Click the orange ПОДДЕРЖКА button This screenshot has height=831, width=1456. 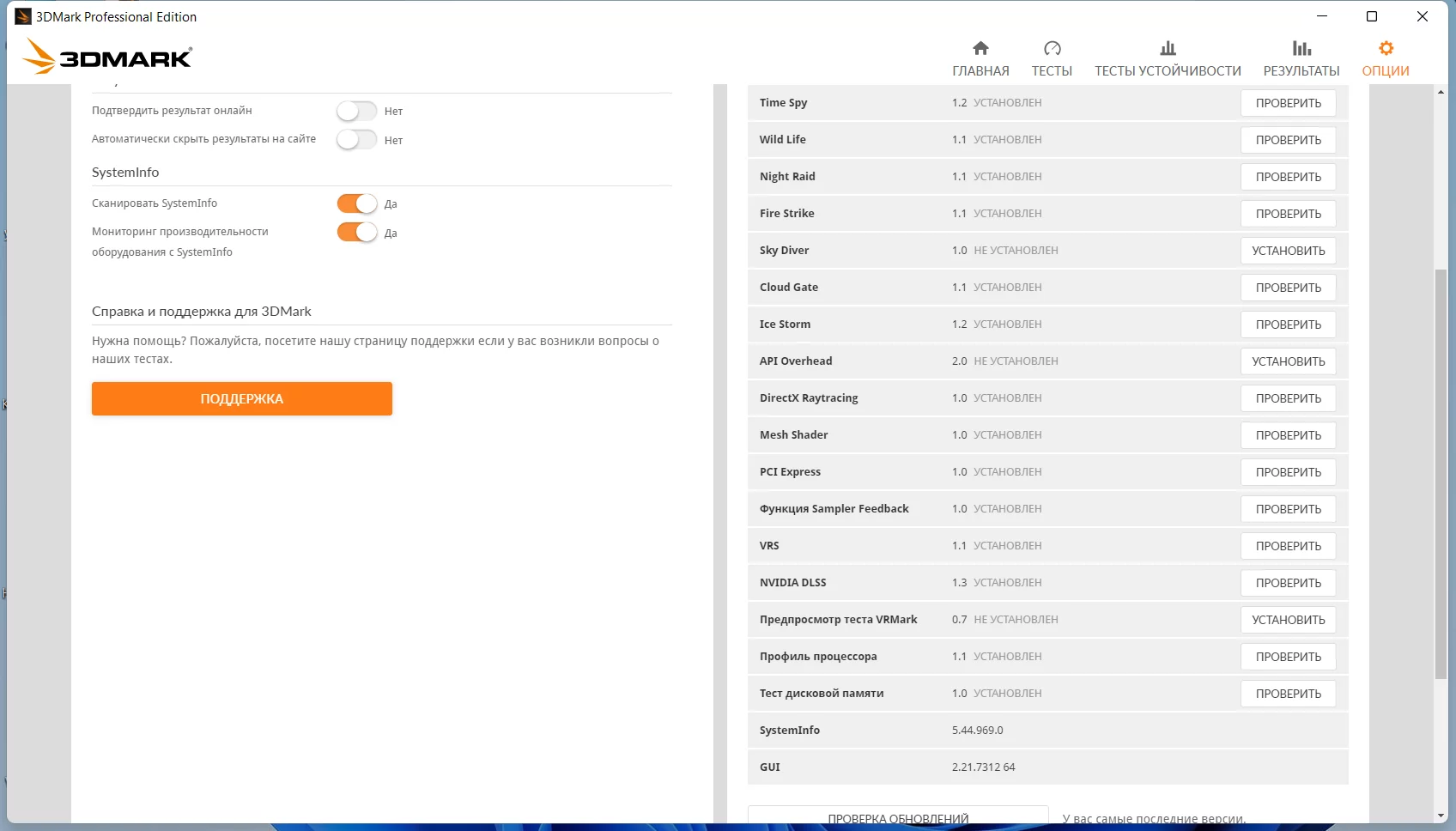(242, 398)
